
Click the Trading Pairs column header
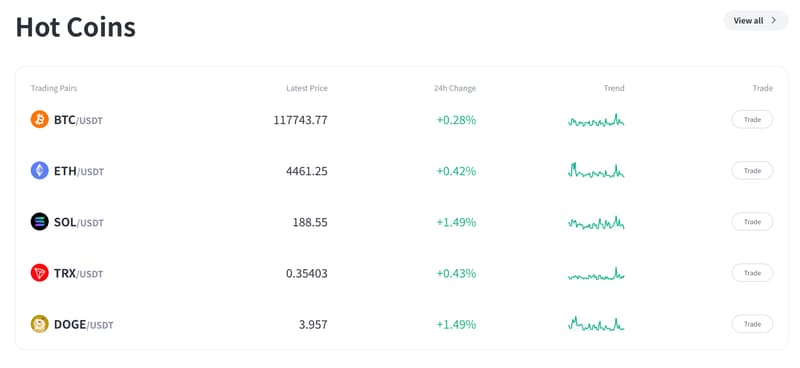coord(54,88)
